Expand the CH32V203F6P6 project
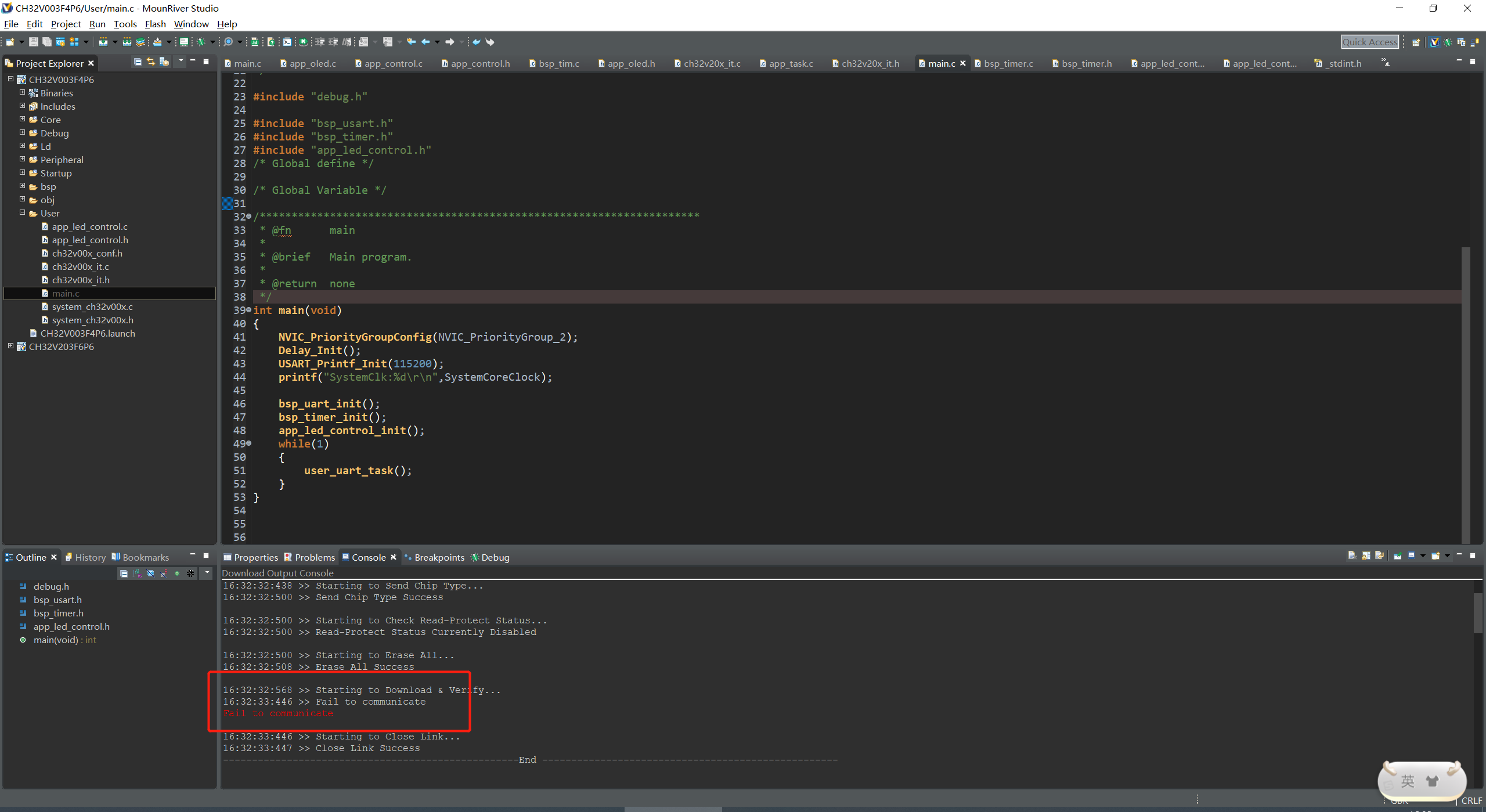 pos(10,346)
